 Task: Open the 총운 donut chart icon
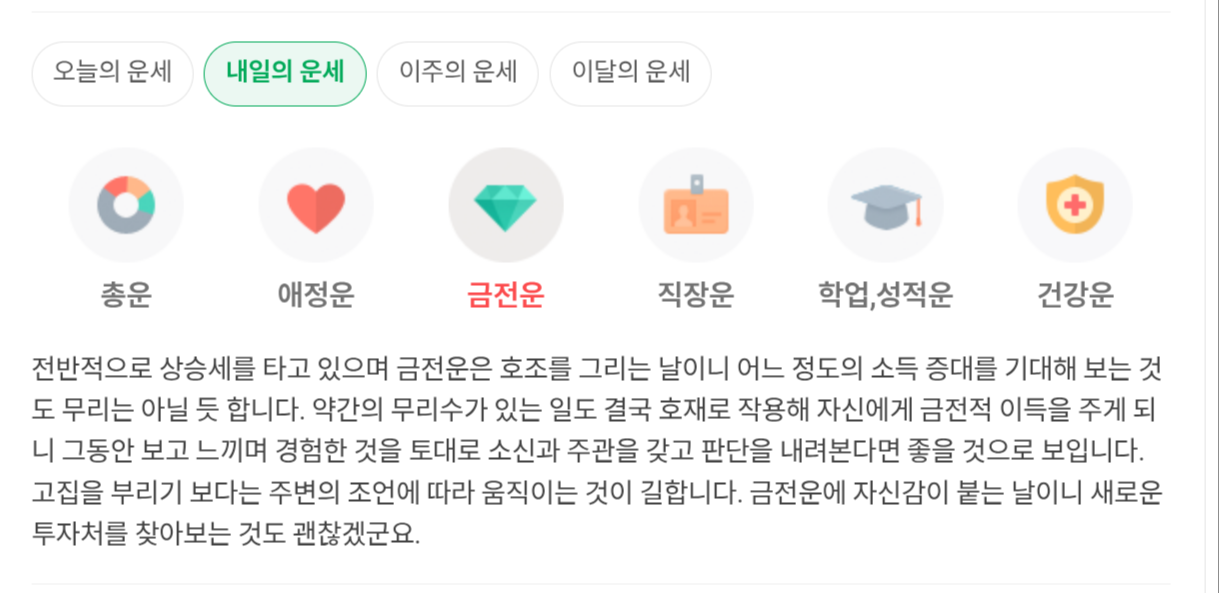tap(126, 205)
